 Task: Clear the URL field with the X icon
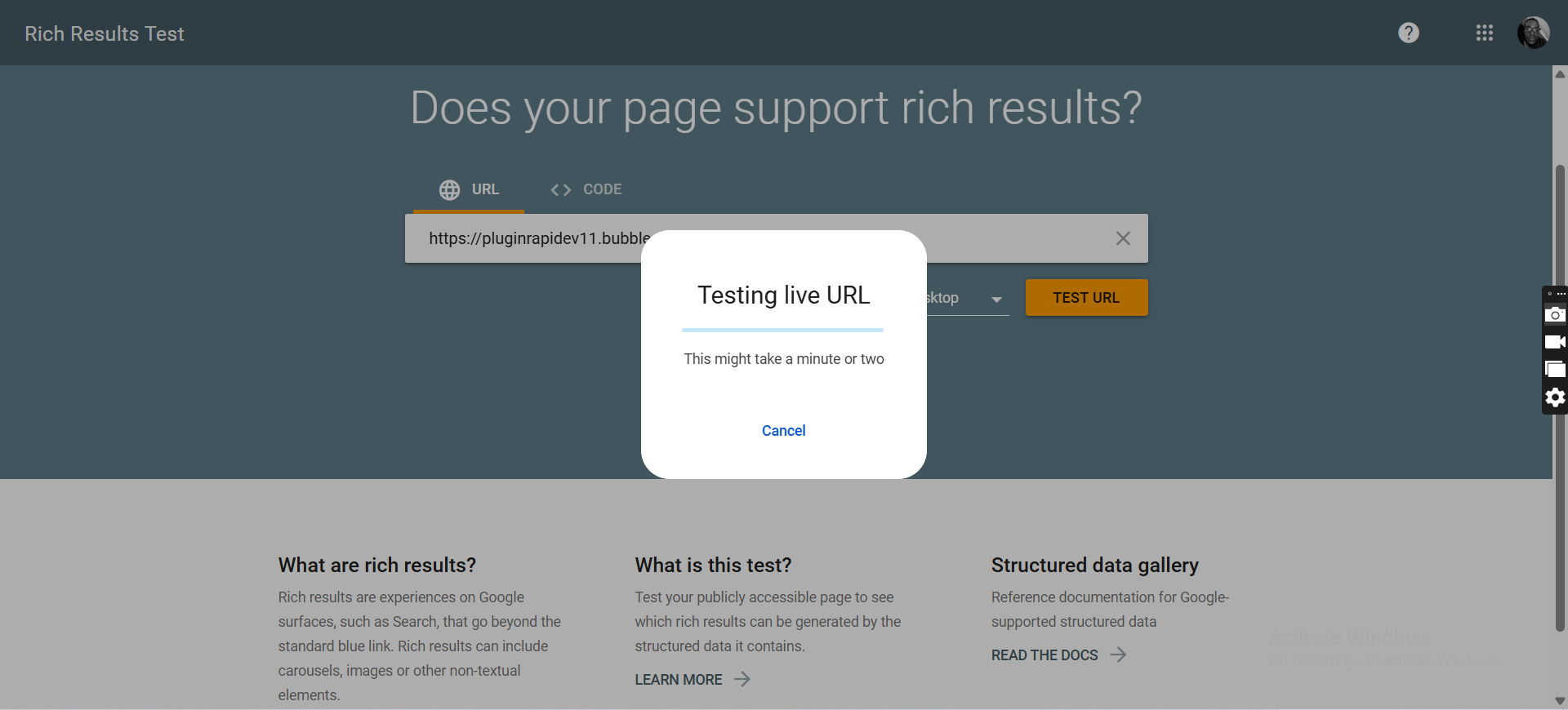point(1123,238)
